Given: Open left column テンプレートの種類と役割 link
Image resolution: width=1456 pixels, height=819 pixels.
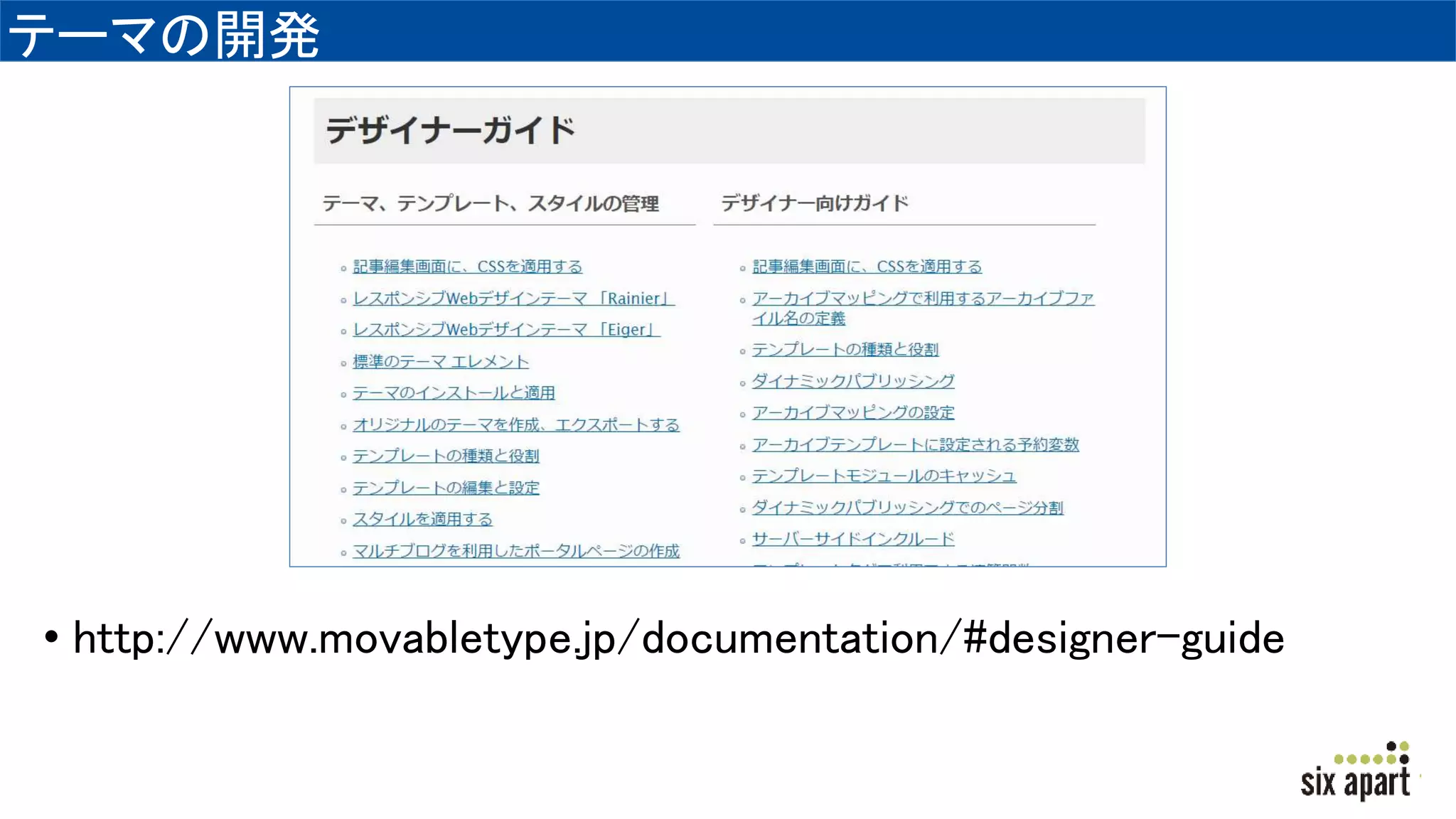Looking at the screenshot, I should pyautogui.click(x=446, y=456).
